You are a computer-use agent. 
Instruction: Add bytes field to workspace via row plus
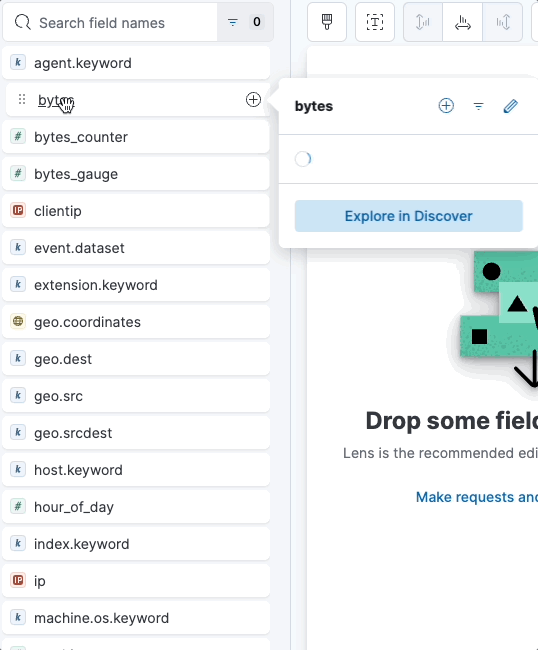(253, 99)
